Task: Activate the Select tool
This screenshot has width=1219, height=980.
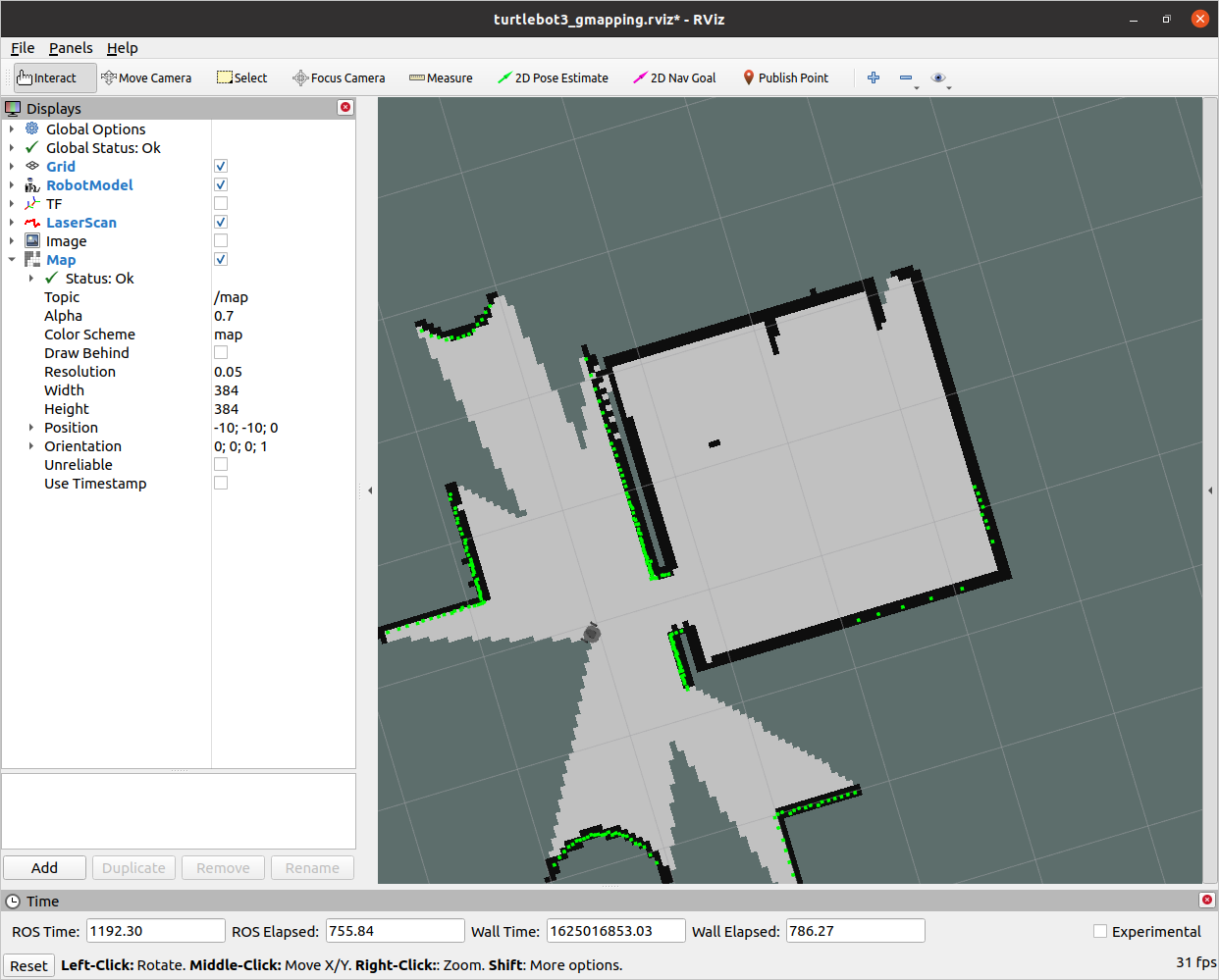Action: (x=241, y=78)
